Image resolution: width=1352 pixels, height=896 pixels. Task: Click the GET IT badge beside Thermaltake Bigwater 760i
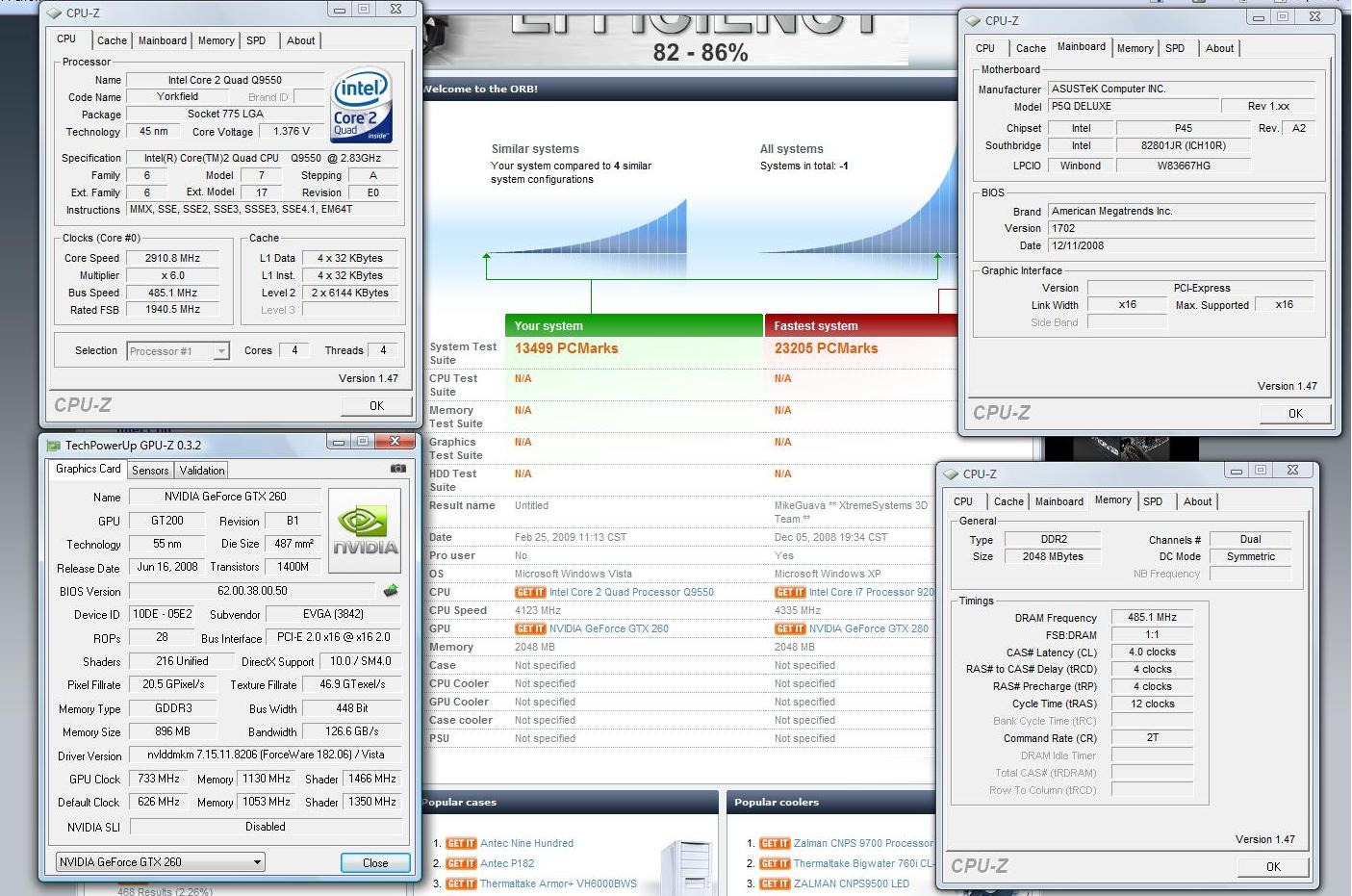point(775,864)
